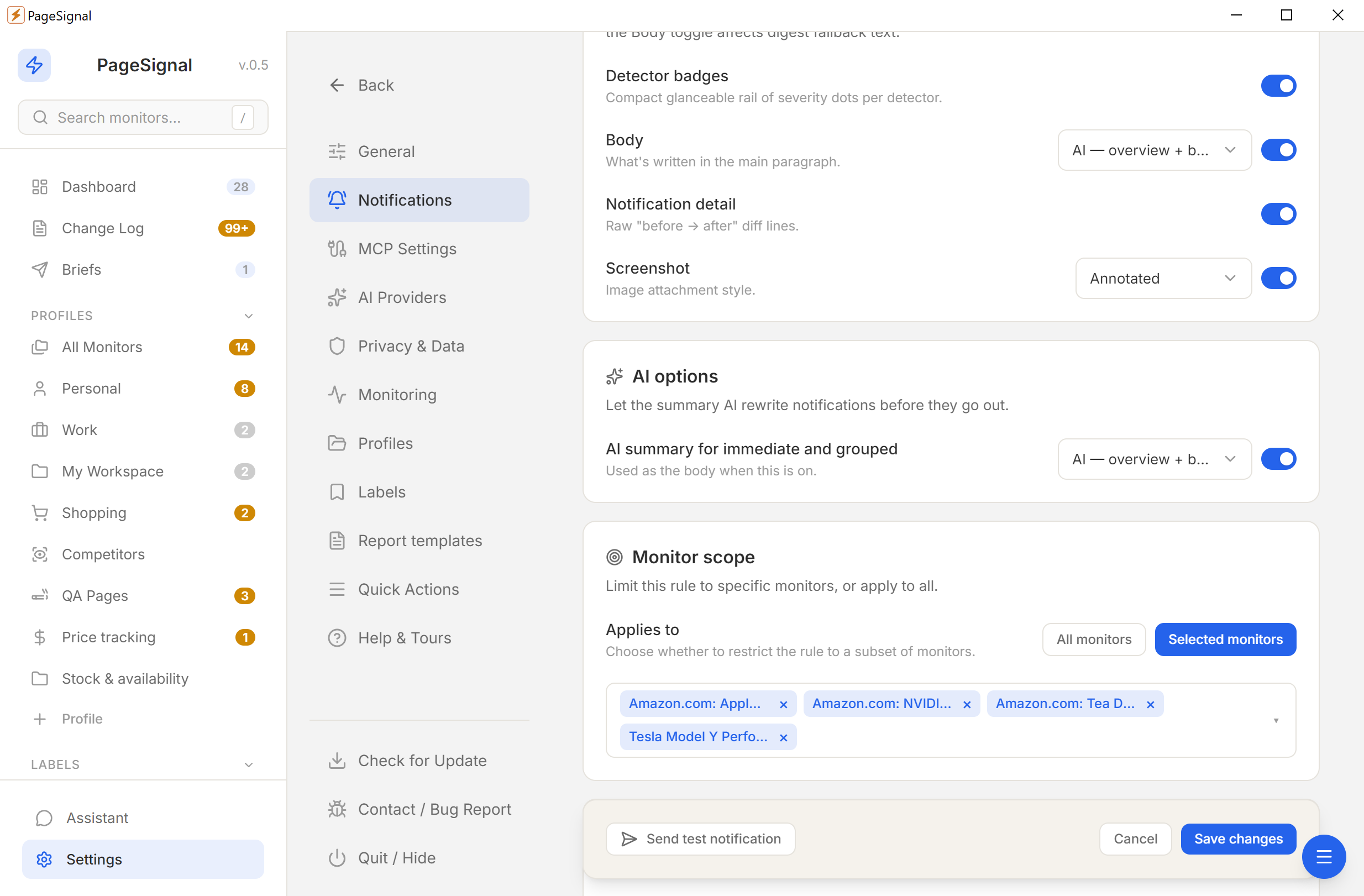The width and height of the screenshot is (1364, 896).
Task: Focus the Search monitors field
Action: (x=143, y=118)
